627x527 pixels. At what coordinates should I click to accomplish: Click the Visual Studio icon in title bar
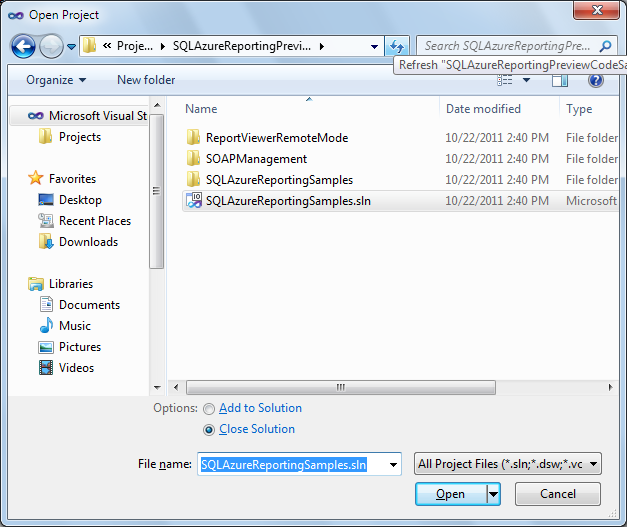16,15
